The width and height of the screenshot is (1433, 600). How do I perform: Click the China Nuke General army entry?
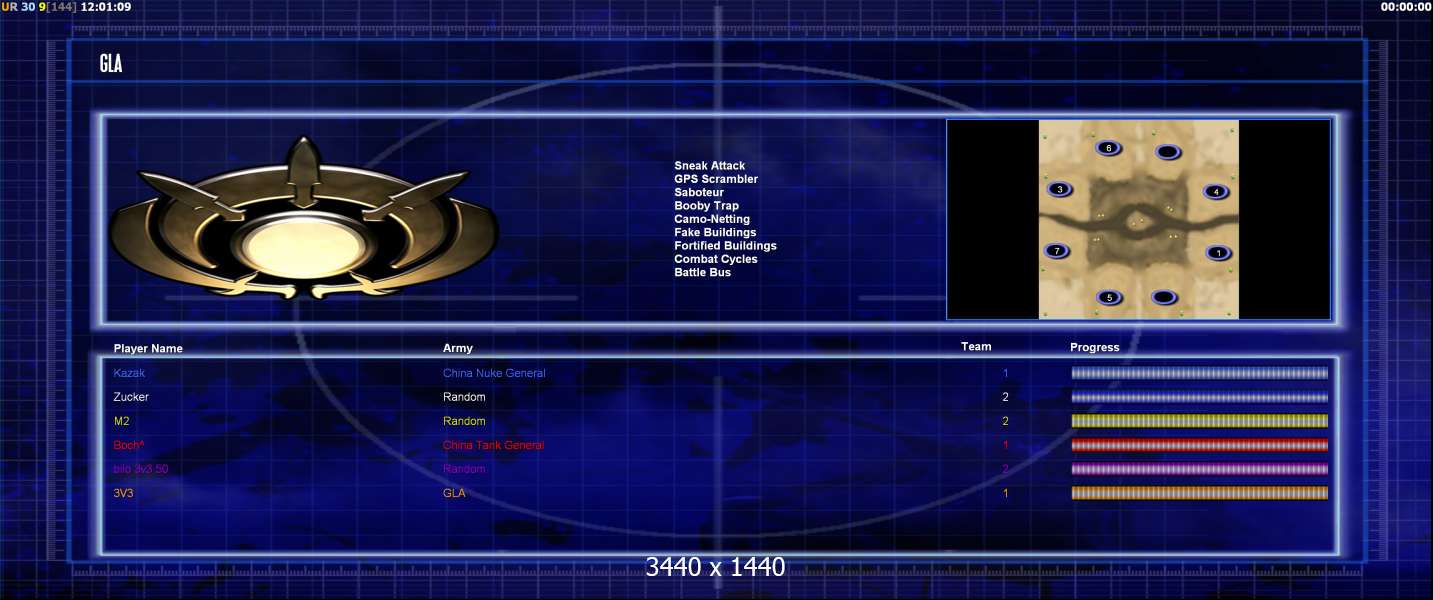pyautogui.click(x=494, y=373)
